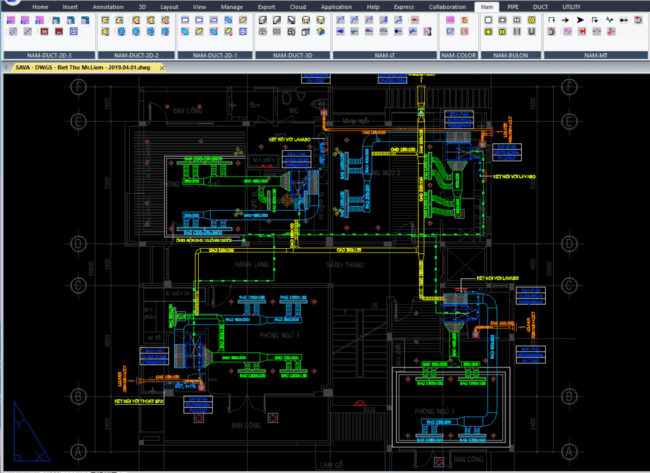Image resolution: width=650 pixels, height=473 pixels.
Task: Select the yellow filled square in NAM-BULON
Action: [x=502, y=32]
